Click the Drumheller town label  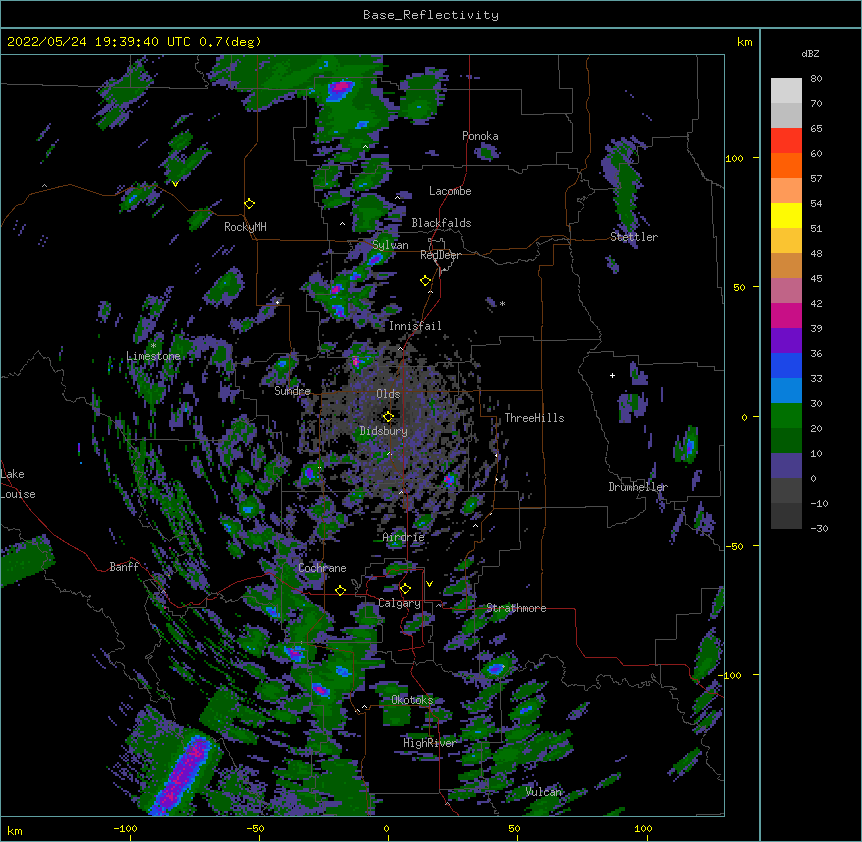pos(638,487)
